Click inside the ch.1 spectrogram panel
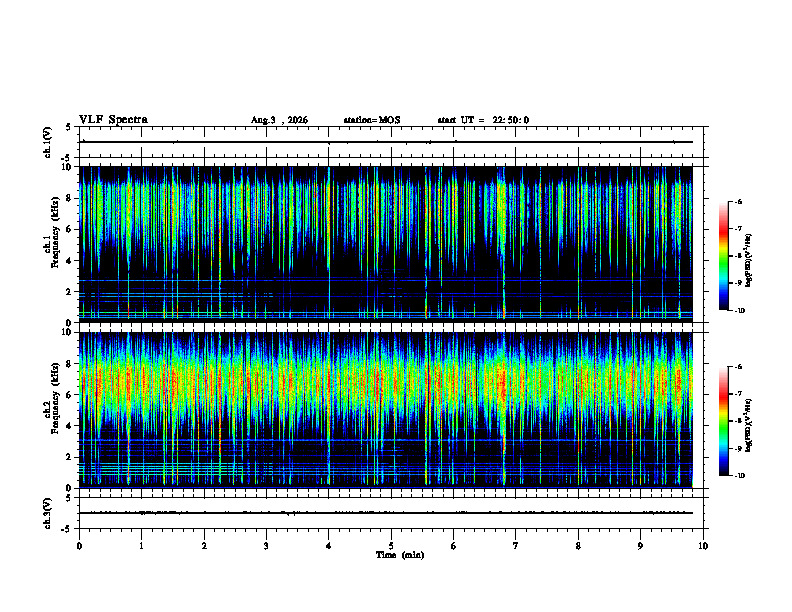This screenshot has height=612, width=792. point(386,244)
